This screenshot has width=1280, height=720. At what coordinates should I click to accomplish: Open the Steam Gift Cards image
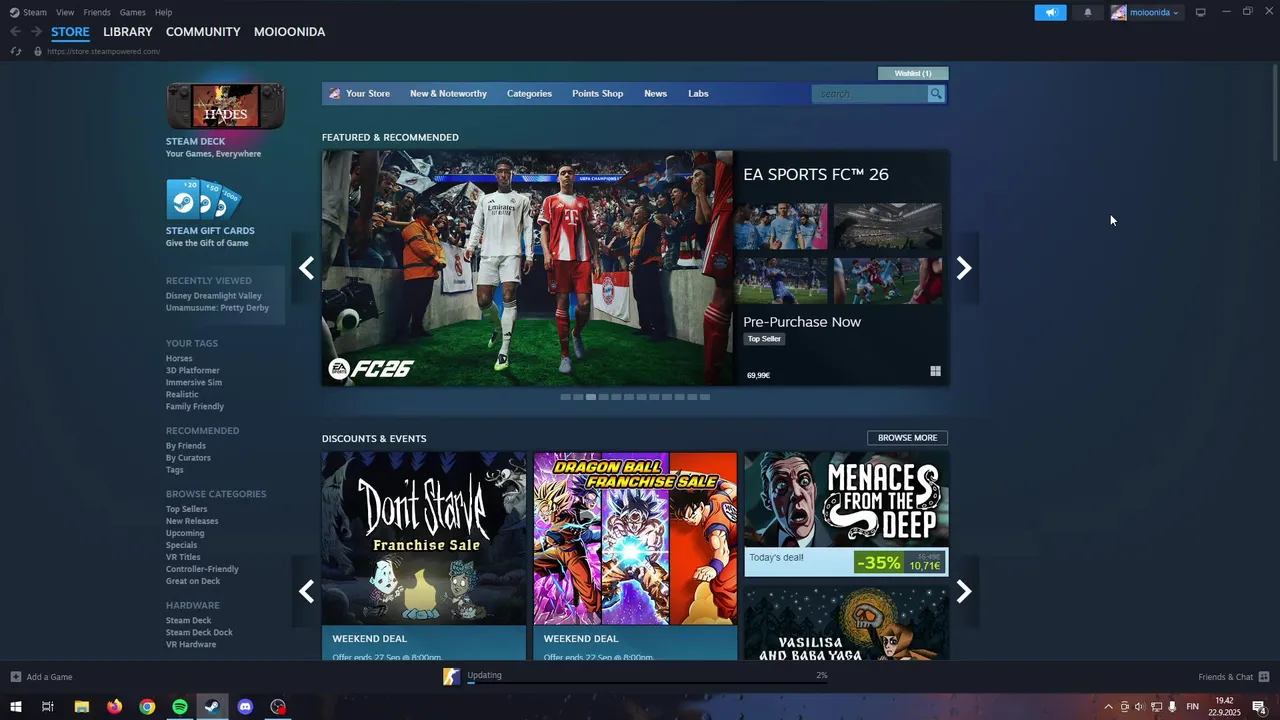click(x=205, y=199)
